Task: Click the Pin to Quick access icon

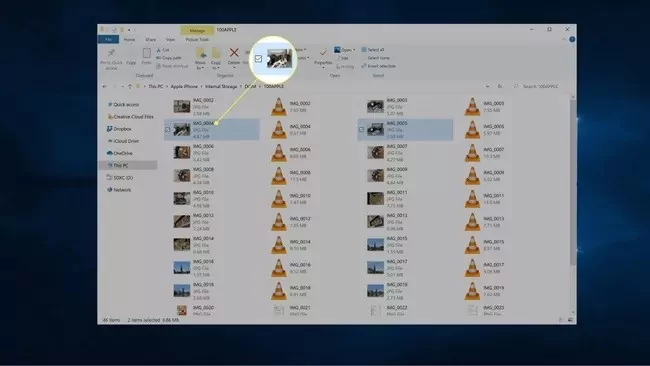Action: (x=111, y=53)
